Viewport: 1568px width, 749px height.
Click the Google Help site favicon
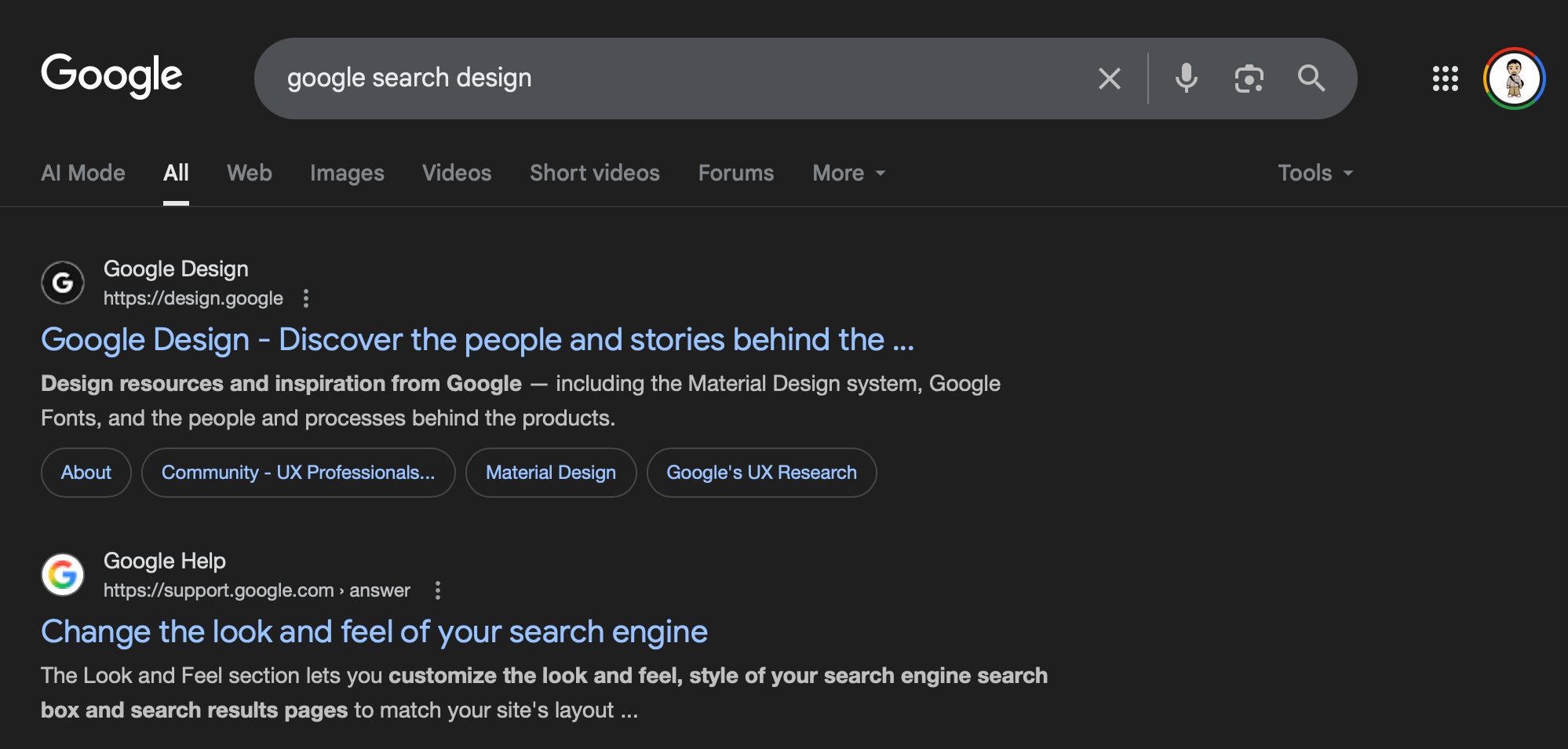click(63, 575)
